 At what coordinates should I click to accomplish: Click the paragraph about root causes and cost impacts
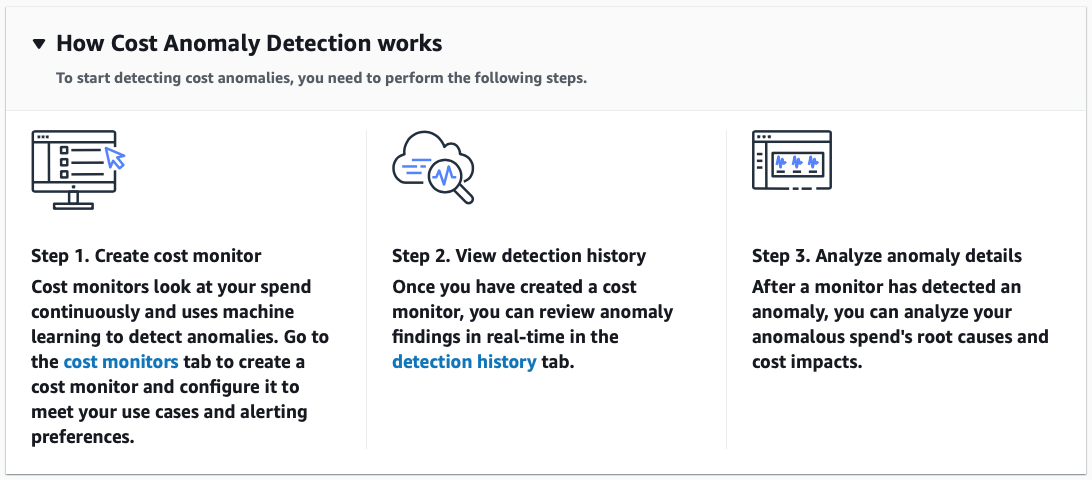899,324
